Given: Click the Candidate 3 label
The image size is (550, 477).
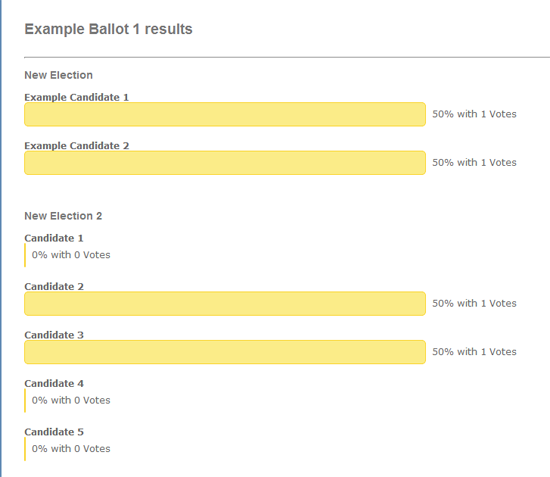Looking at the screenshot, I should 54,335.
